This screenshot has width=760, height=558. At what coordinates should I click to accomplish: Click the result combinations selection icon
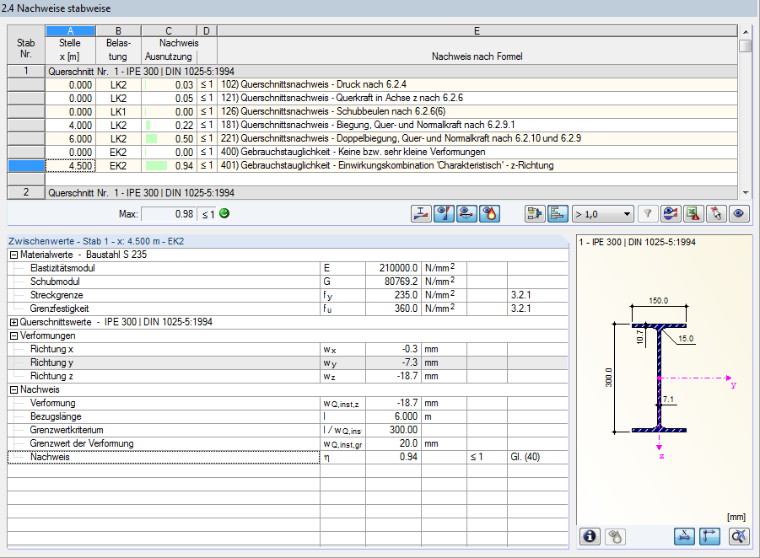[535, 214]
